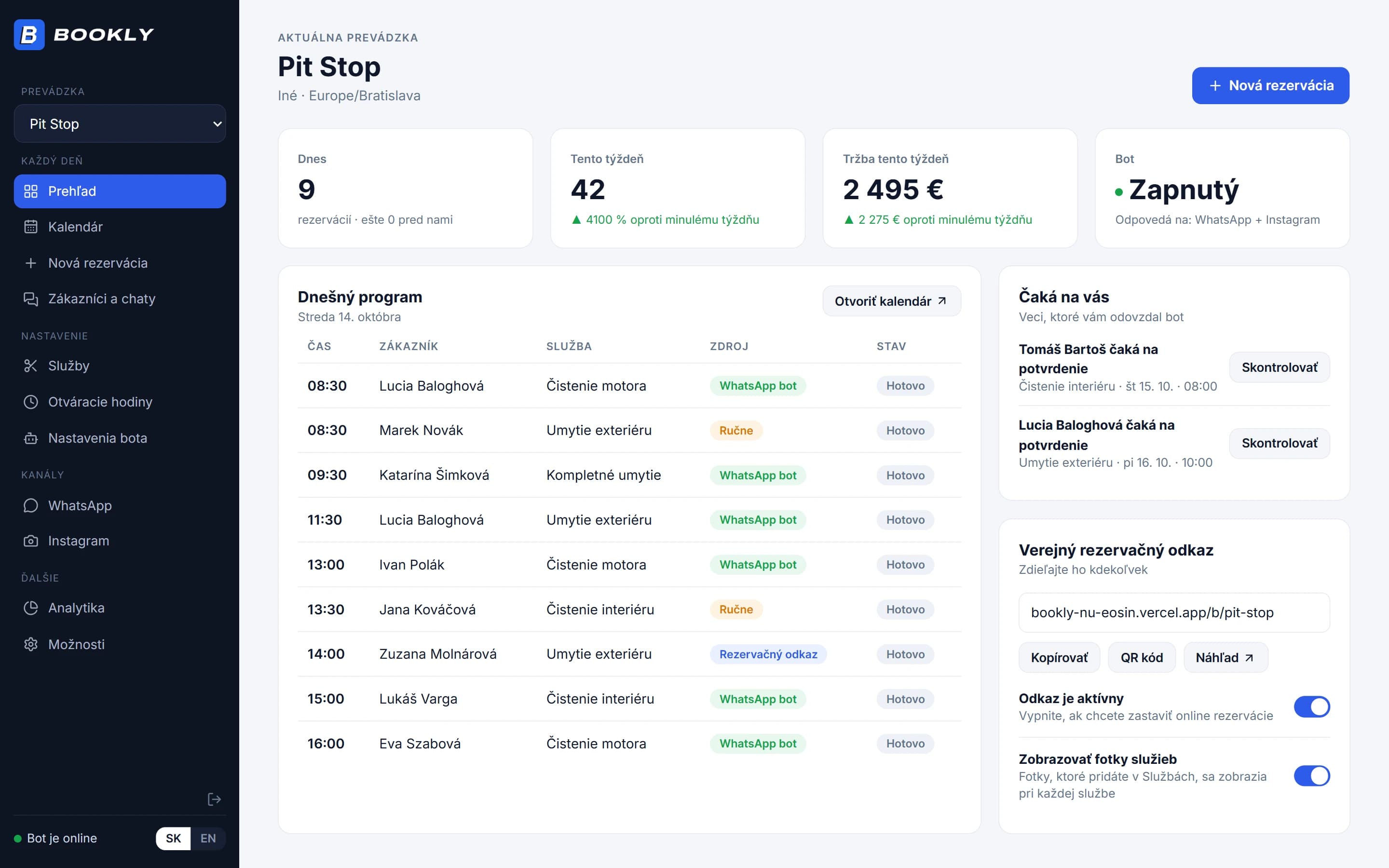
Task: Disable the Odkaz je aktívny toggle
Action: coord(1311,706)
